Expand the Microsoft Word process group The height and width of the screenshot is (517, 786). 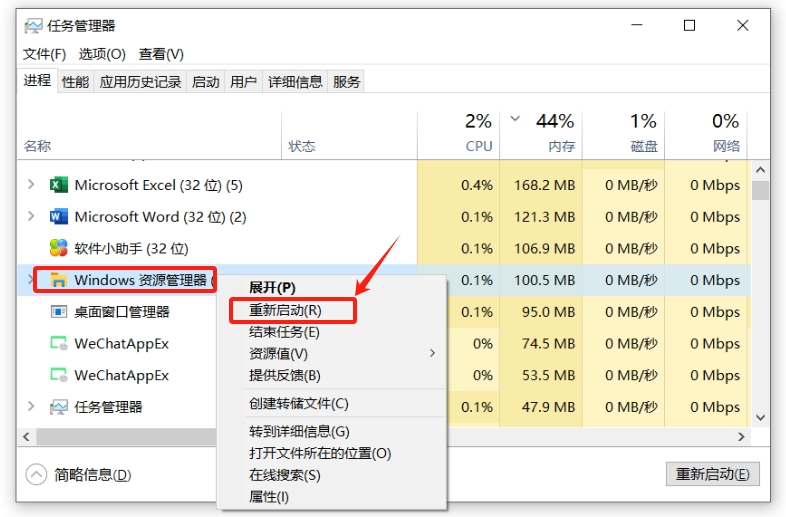tap(31, 216)
